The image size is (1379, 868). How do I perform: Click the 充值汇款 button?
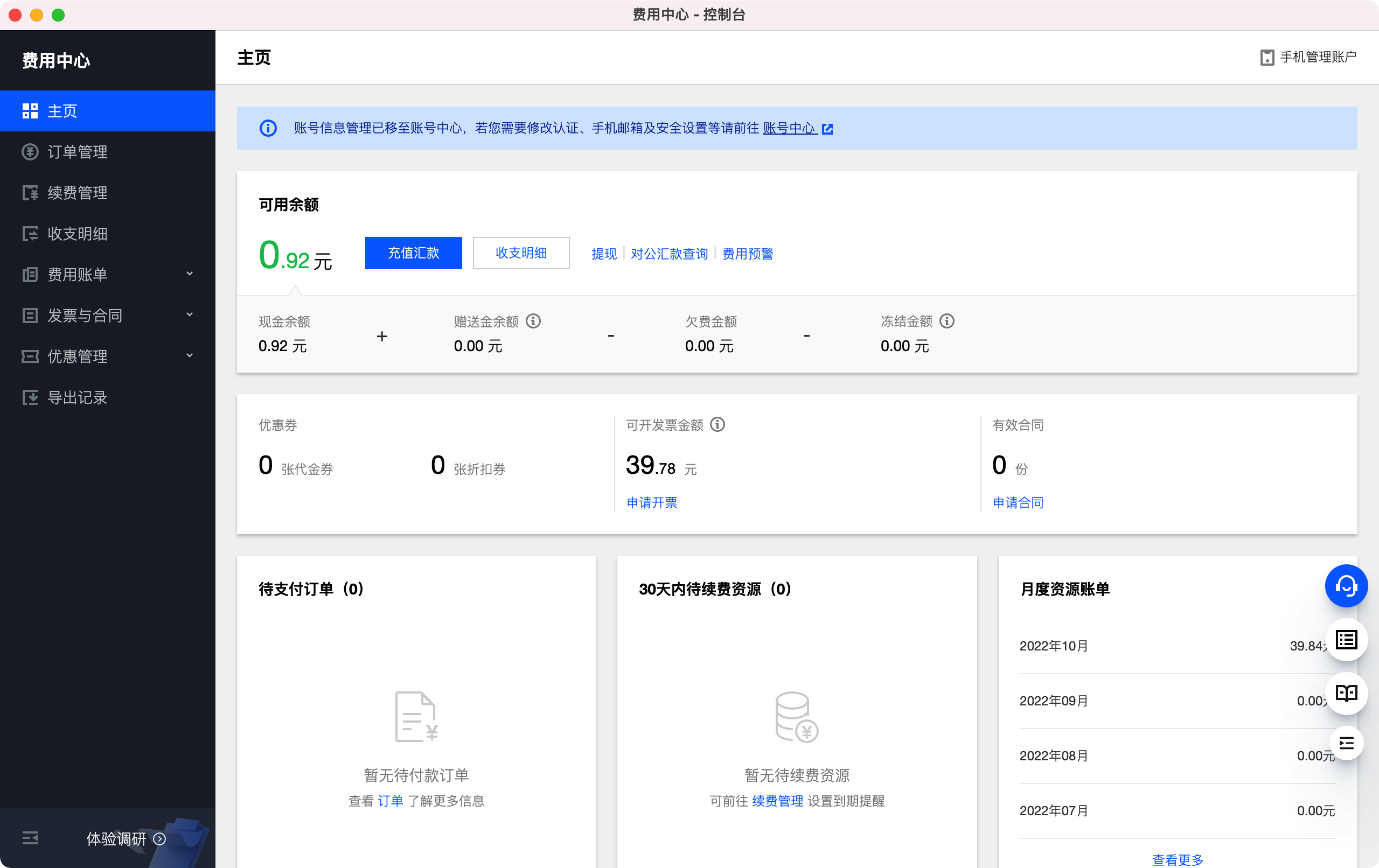413,253
